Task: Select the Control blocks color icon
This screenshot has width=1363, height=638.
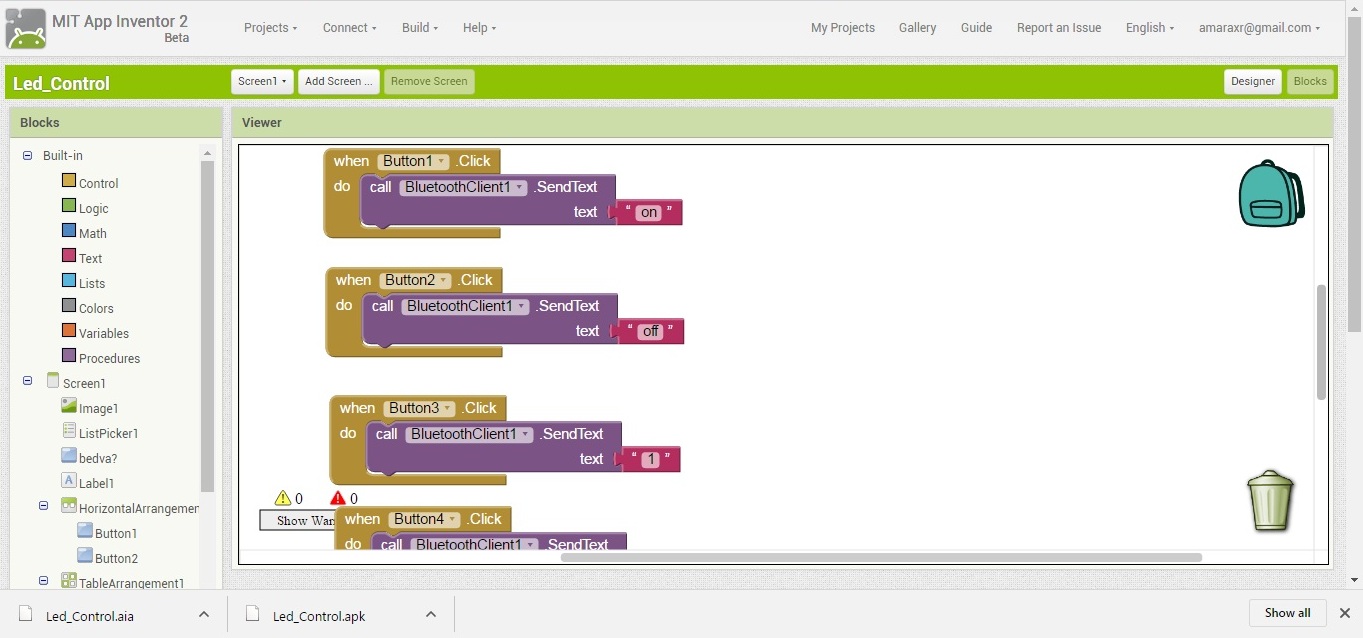Action: tap(69, 181)
